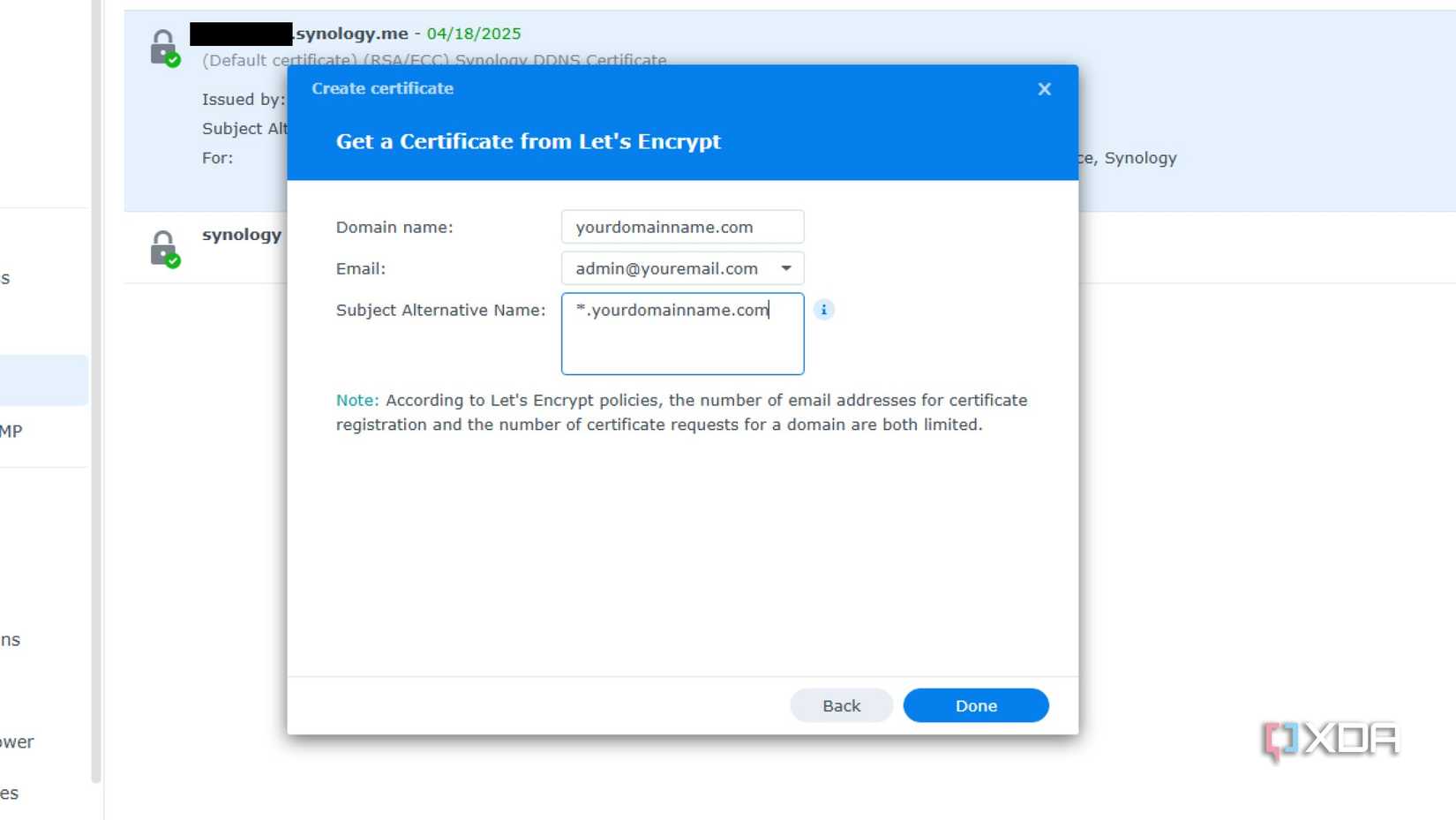Viewport: 1456px width, 820px height.
Task: Click the Create certificate title bar
Action: (x=383, y=88)
